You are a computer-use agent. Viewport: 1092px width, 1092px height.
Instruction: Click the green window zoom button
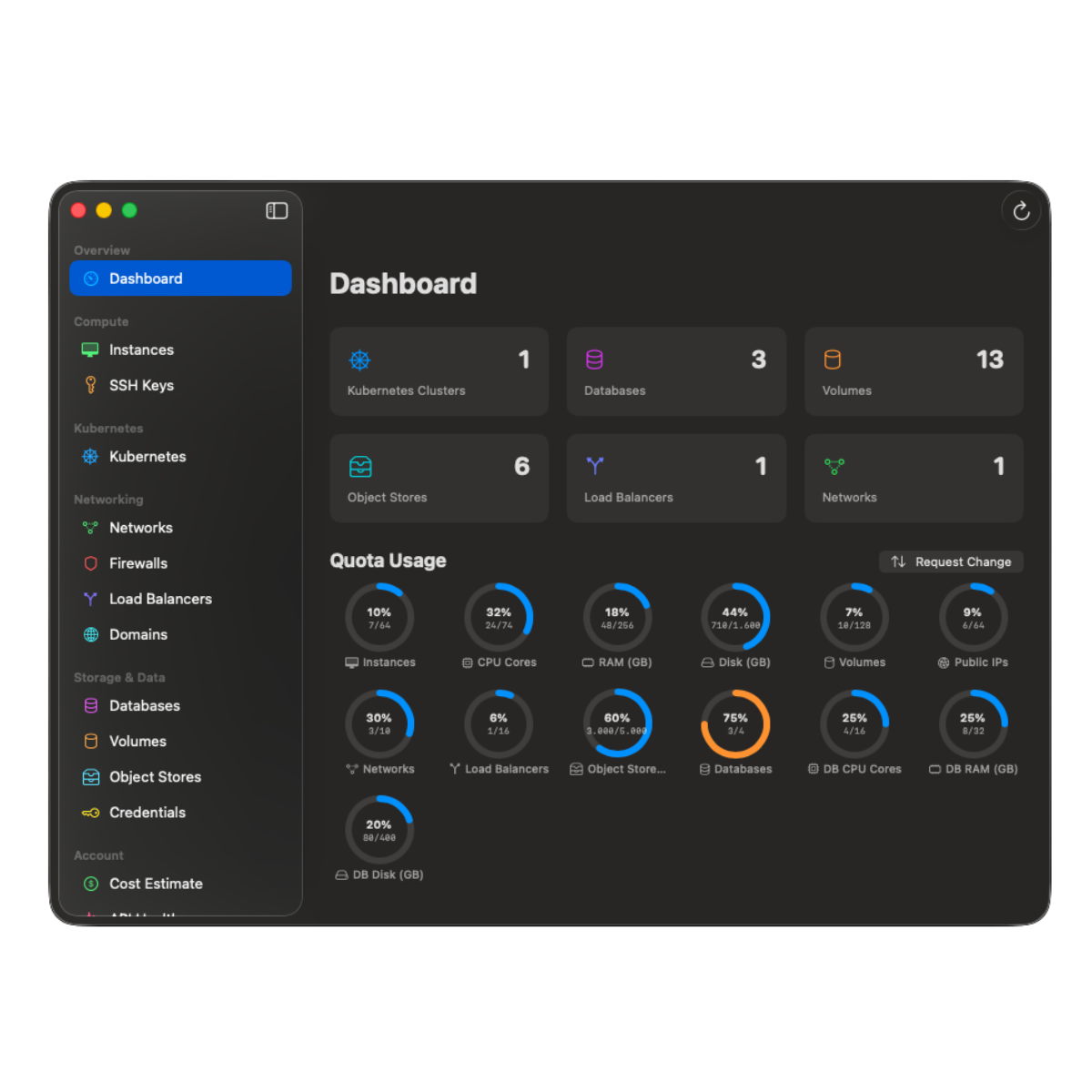(129, 210)
